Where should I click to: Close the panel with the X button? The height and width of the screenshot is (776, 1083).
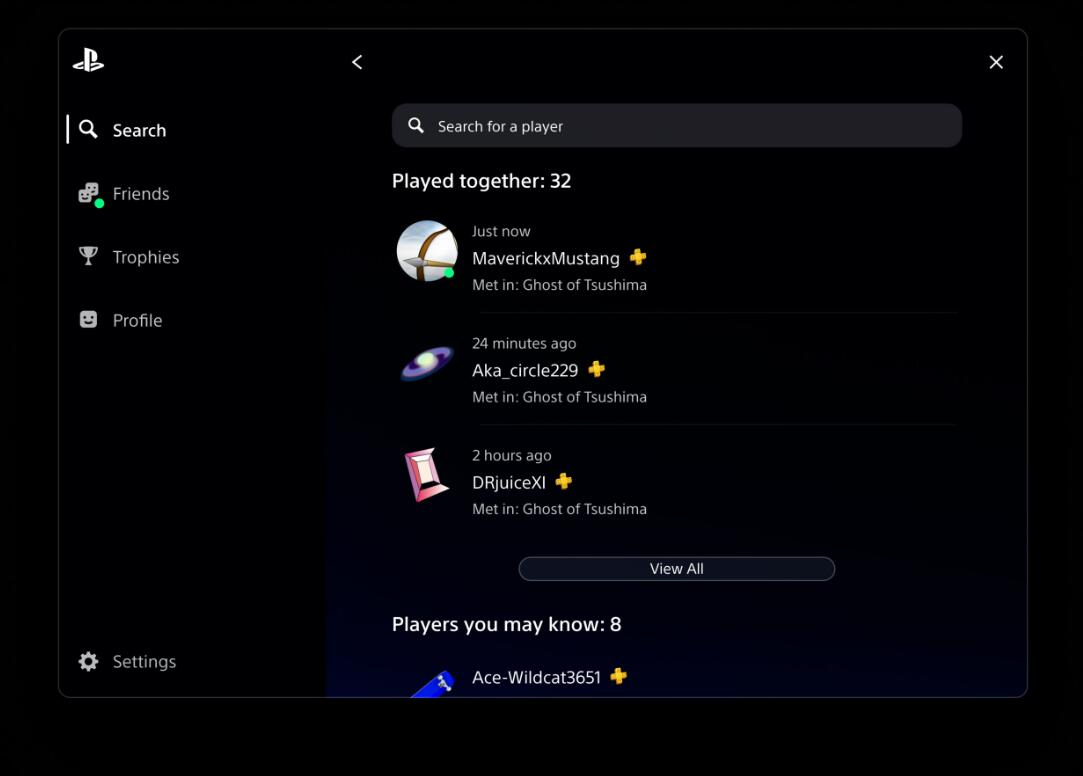[x=996, y=62]
